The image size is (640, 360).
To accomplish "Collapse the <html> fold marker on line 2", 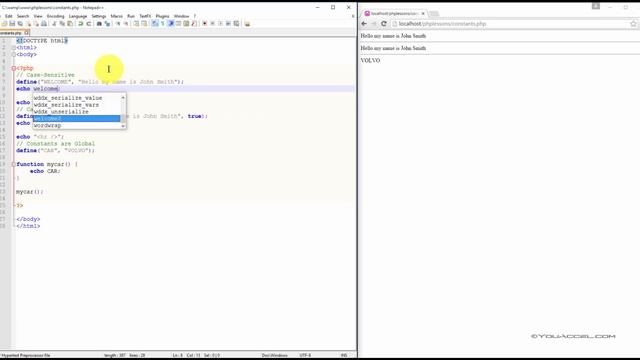I will [13, 48].
